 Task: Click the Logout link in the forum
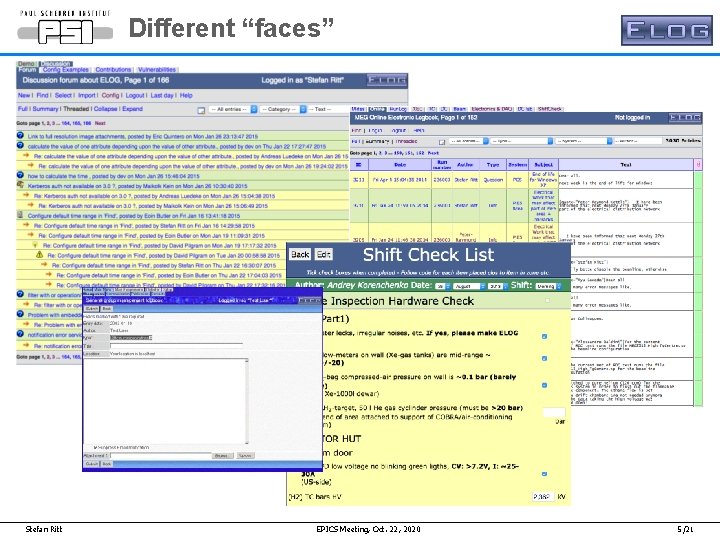(x=135, y=96)
